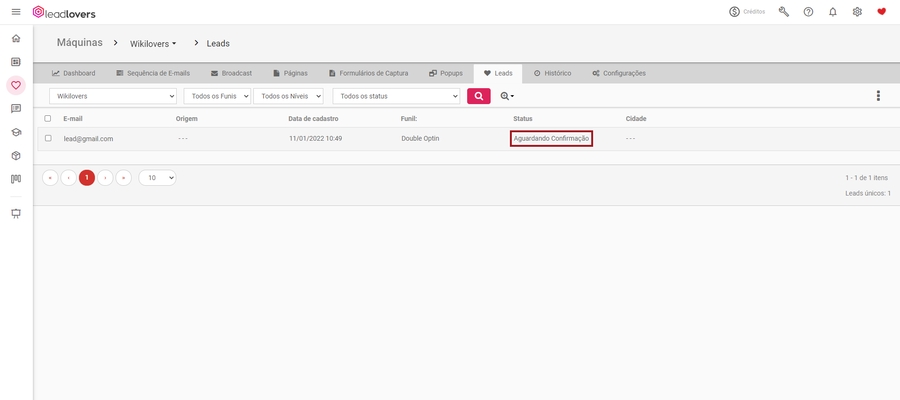Viewport: 900px width, 400px height.
Task: Click the Máquinas breadcrumb link
Action: pyautogui.click(x=80, y=43)
